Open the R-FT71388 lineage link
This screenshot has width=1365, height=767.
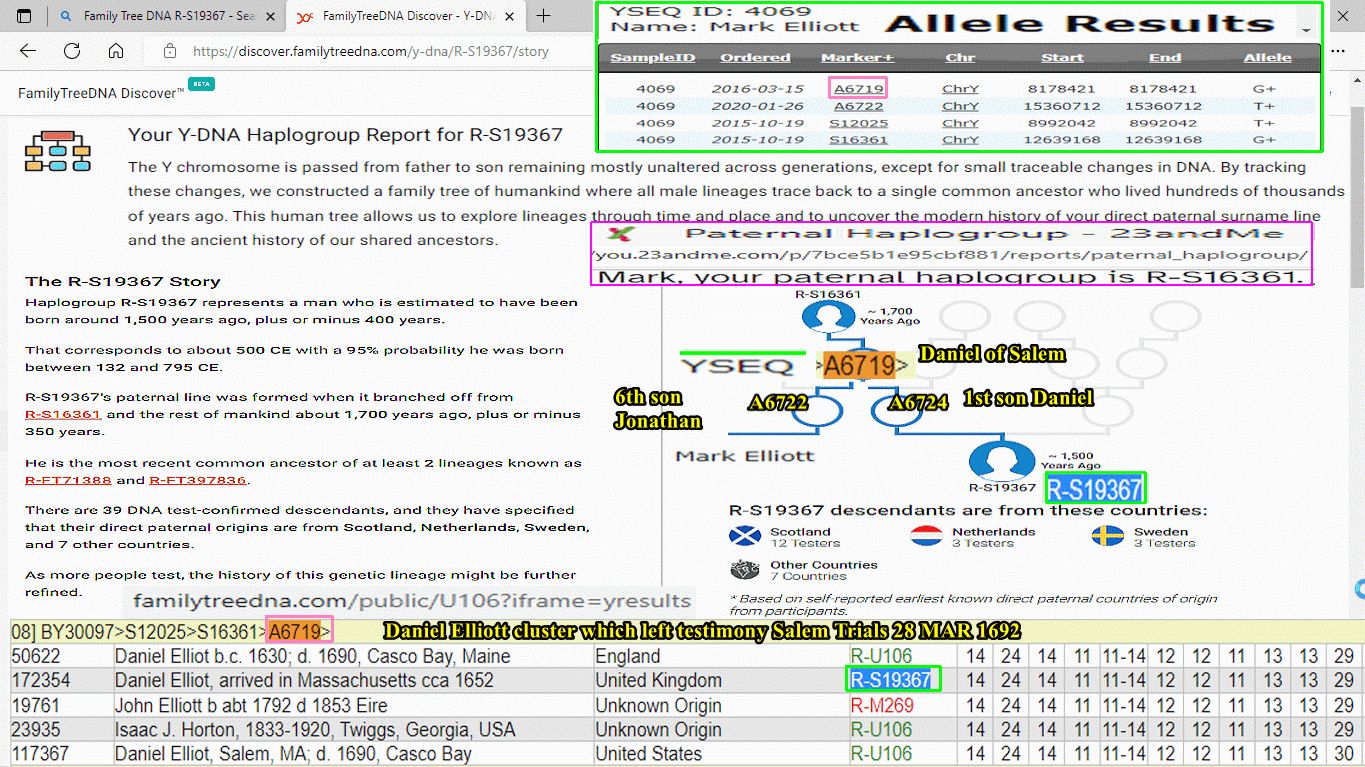[x=68, y=480]
